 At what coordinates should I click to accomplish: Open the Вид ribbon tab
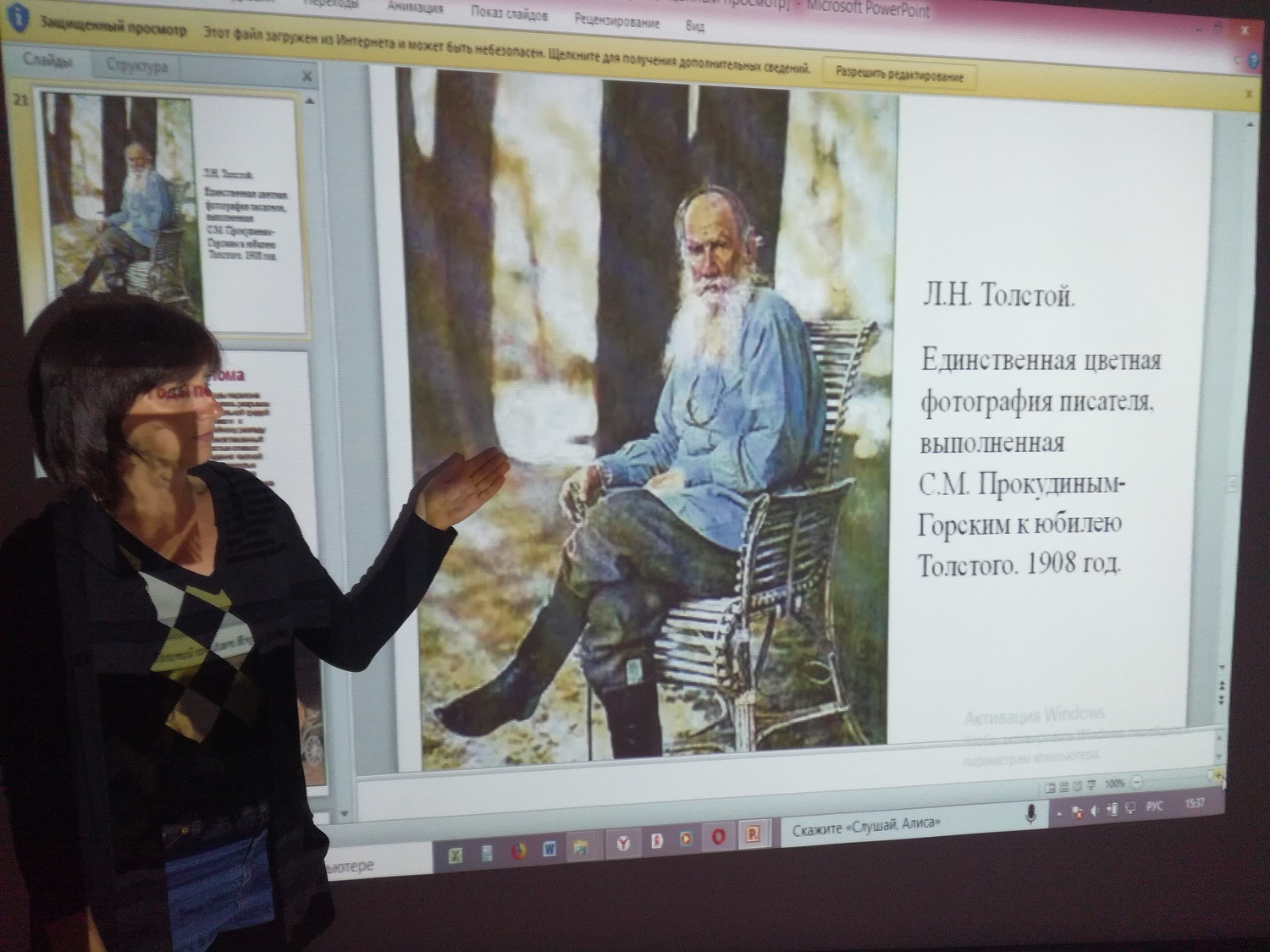(694, 25)
